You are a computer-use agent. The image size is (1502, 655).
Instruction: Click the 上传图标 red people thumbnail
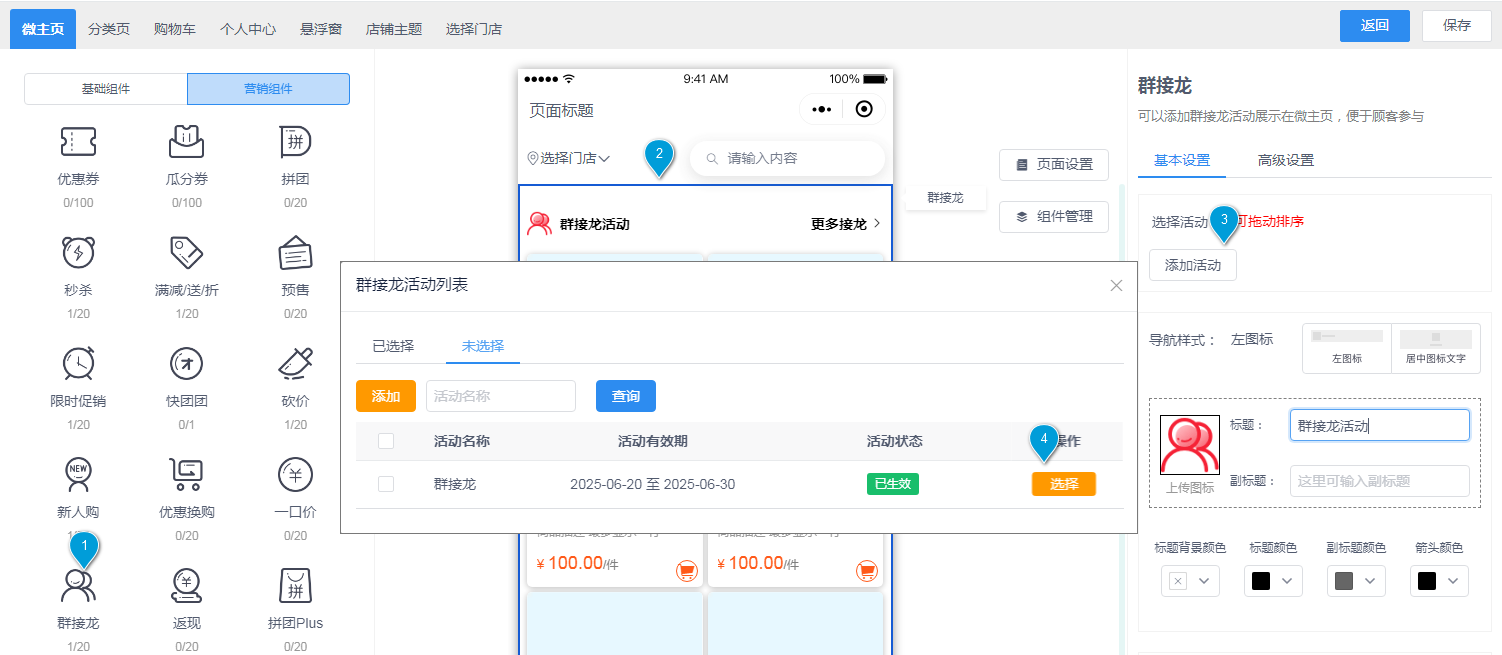click(x=1190, y=445)
